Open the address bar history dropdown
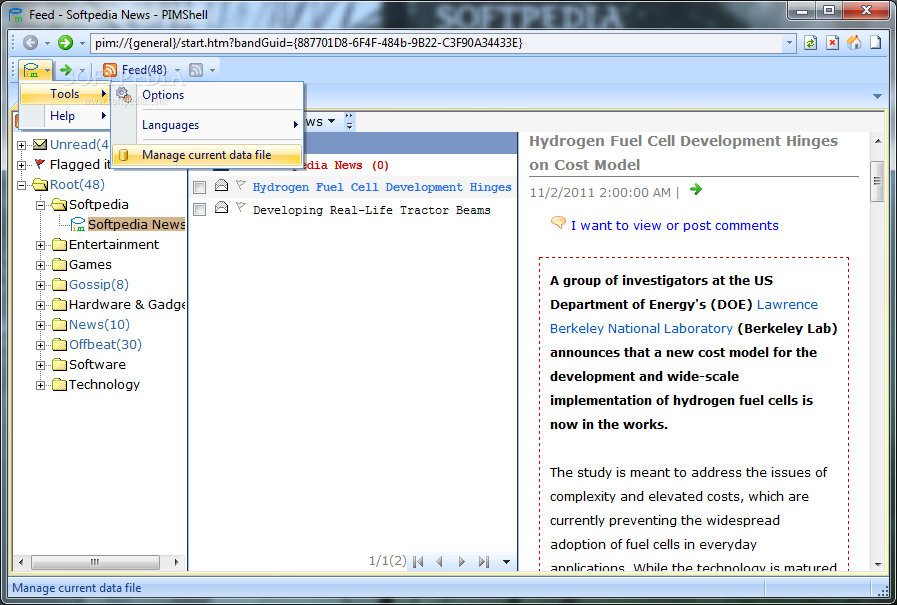897x605 pixels. (789, 43)
